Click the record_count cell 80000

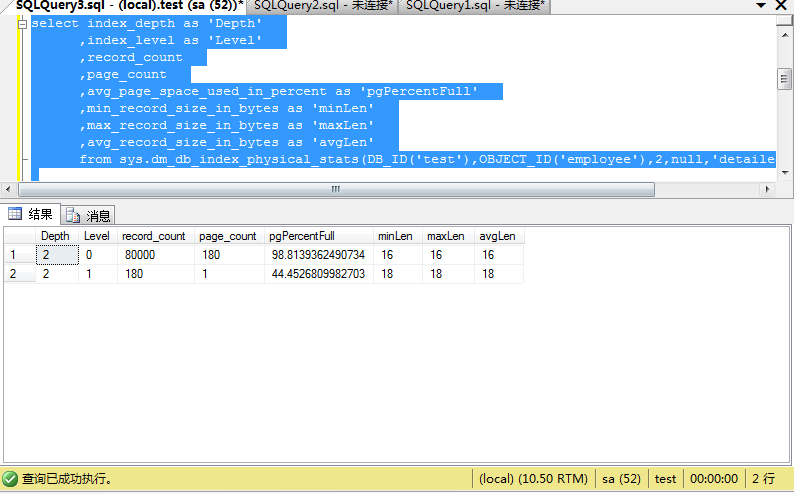155,255
